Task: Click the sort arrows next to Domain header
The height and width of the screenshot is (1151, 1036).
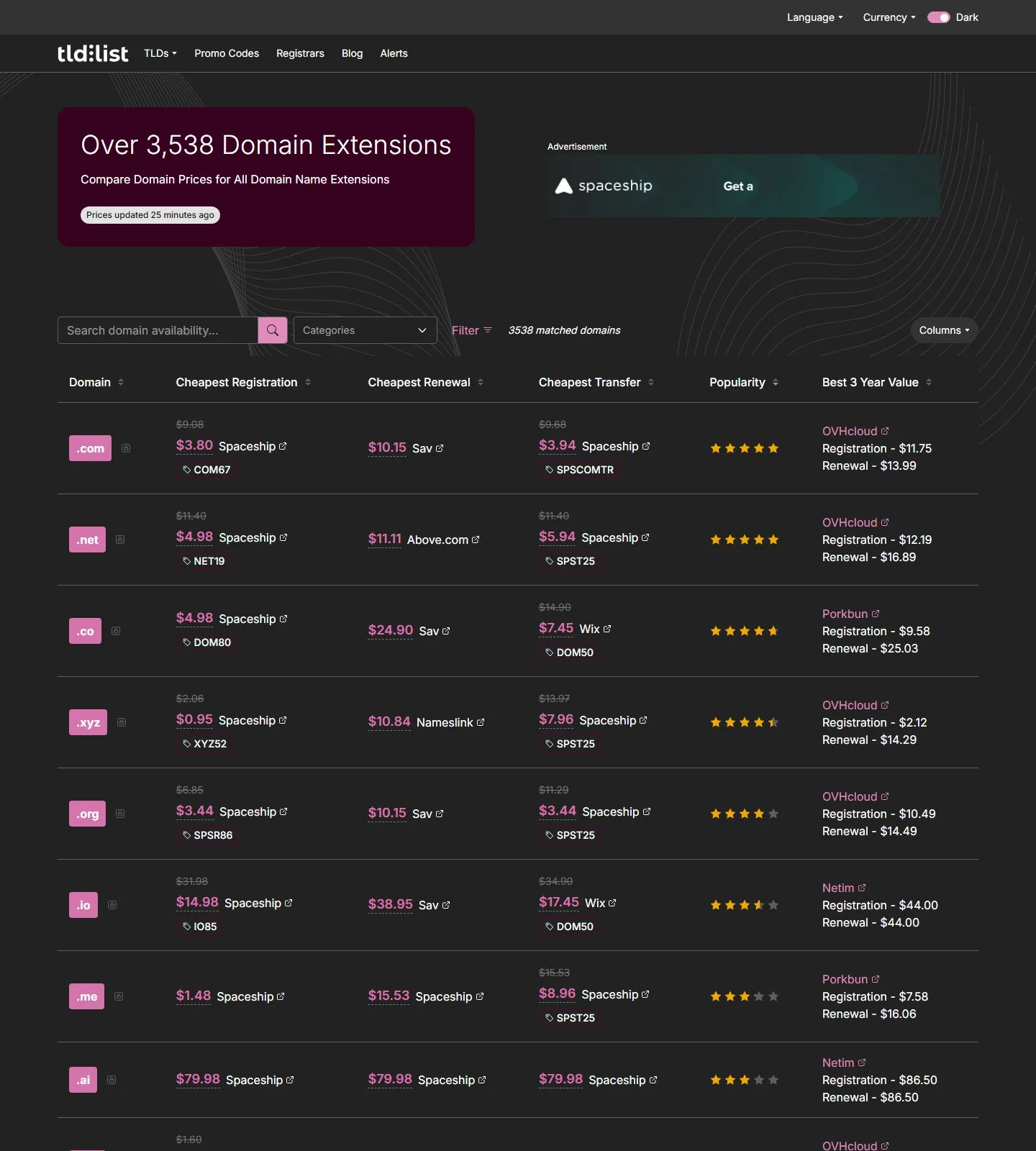Action: [x=121, y=382]
